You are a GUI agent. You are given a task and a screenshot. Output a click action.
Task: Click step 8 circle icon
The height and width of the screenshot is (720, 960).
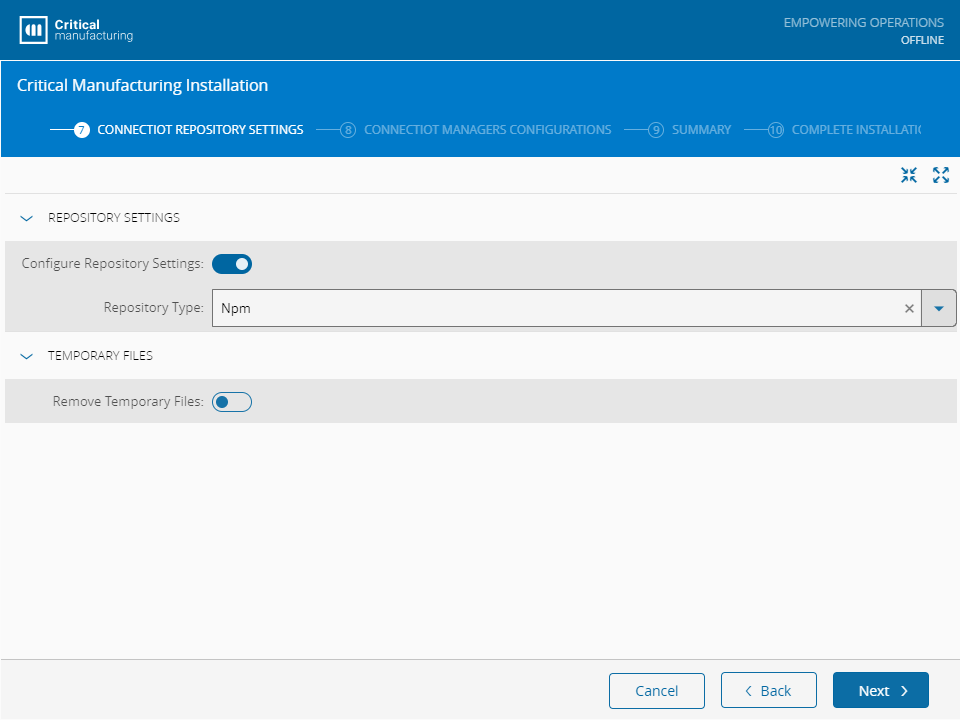point(348,130)
